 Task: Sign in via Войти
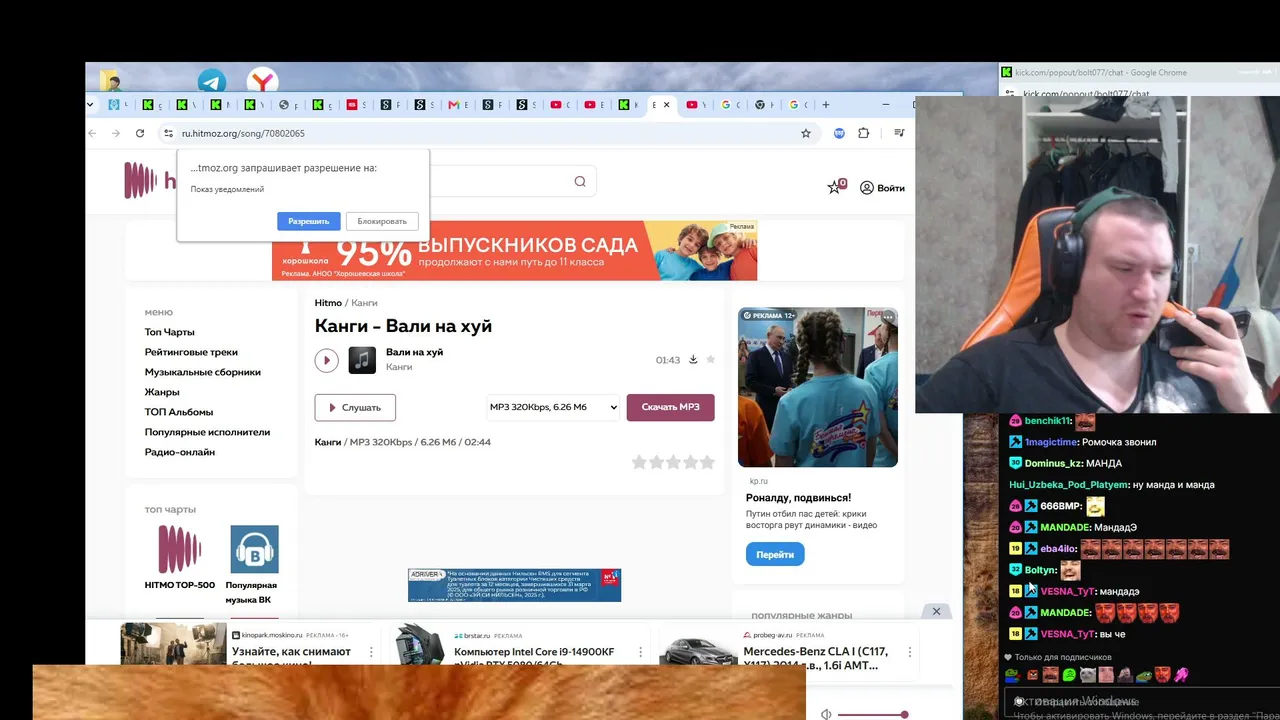(x=882, y=188)
